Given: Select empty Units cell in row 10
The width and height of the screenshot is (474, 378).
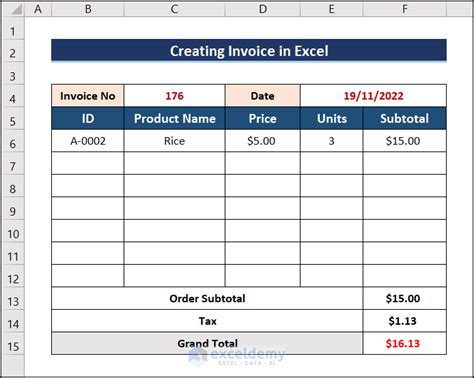Looking at the screenshot, I should 331,231.
